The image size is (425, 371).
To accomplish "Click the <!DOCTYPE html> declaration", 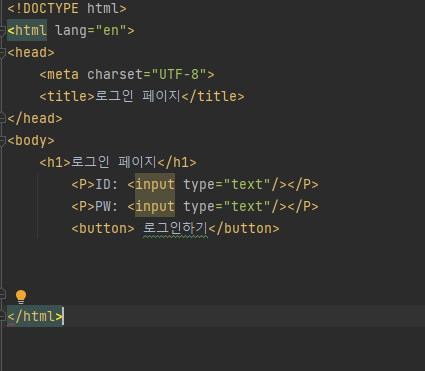I will coord(67,8).
